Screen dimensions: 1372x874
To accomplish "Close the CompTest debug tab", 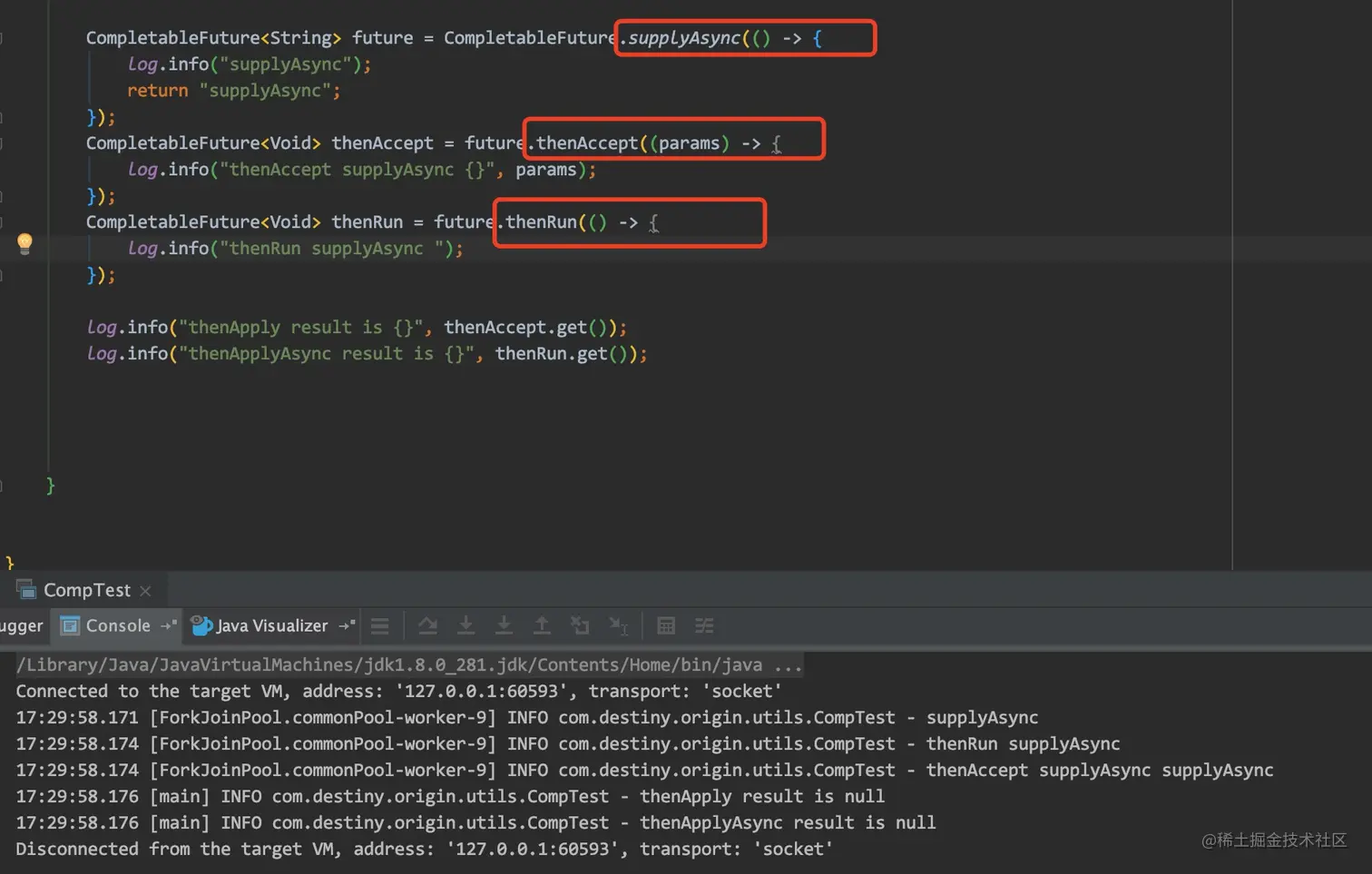I will (x=145, y=591).
